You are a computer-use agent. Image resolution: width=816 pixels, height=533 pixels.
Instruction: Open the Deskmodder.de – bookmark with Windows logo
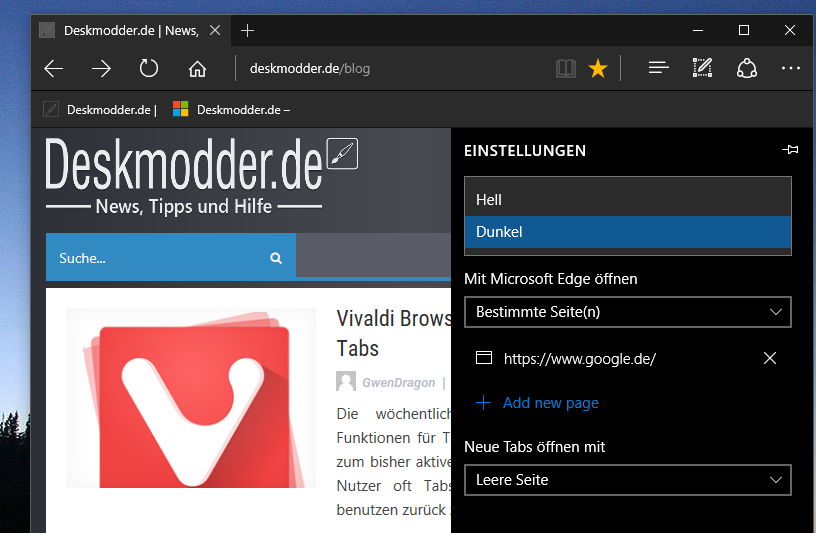[231, 110]
